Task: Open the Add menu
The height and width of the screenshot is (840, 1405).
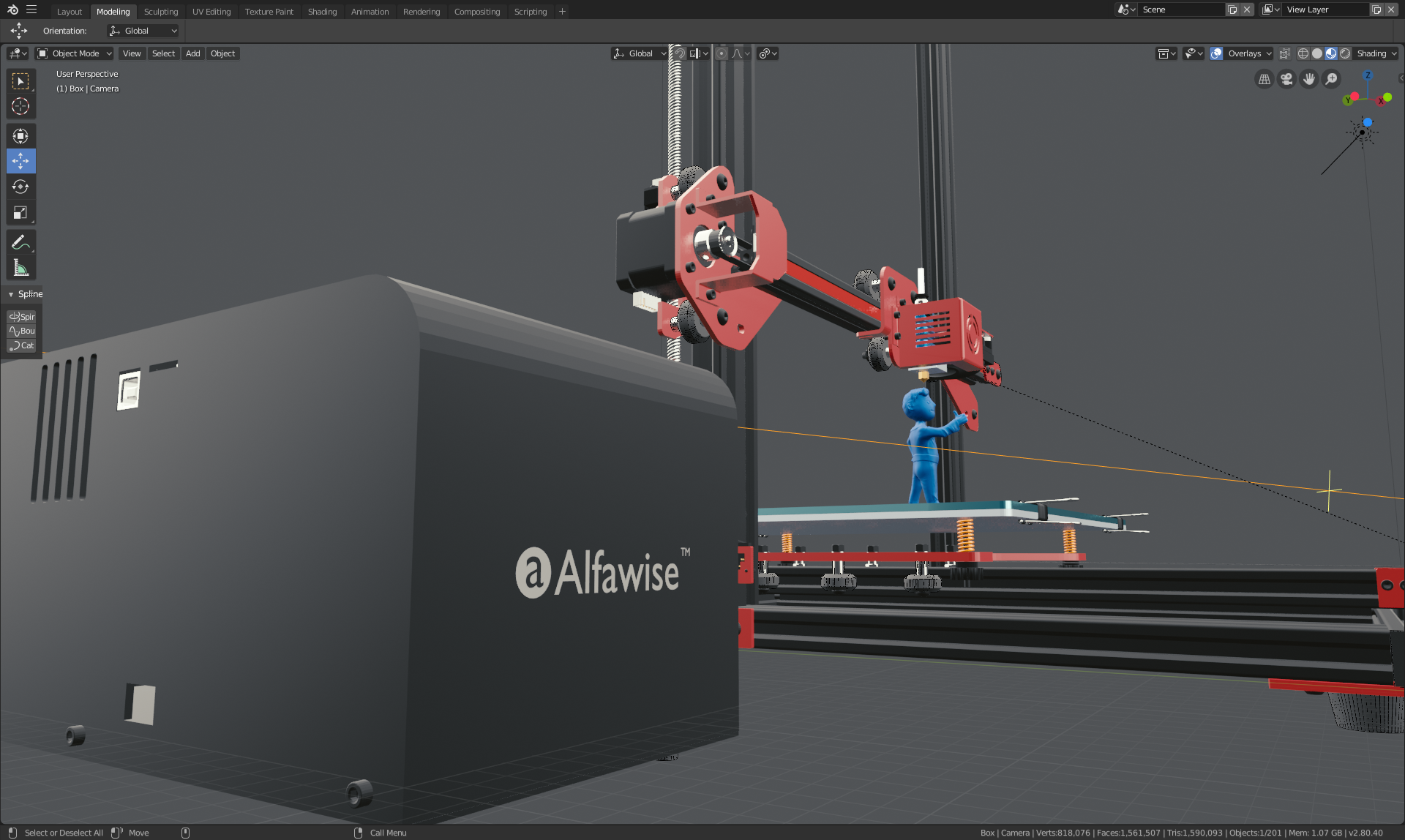Action: [x=192, y=53]
